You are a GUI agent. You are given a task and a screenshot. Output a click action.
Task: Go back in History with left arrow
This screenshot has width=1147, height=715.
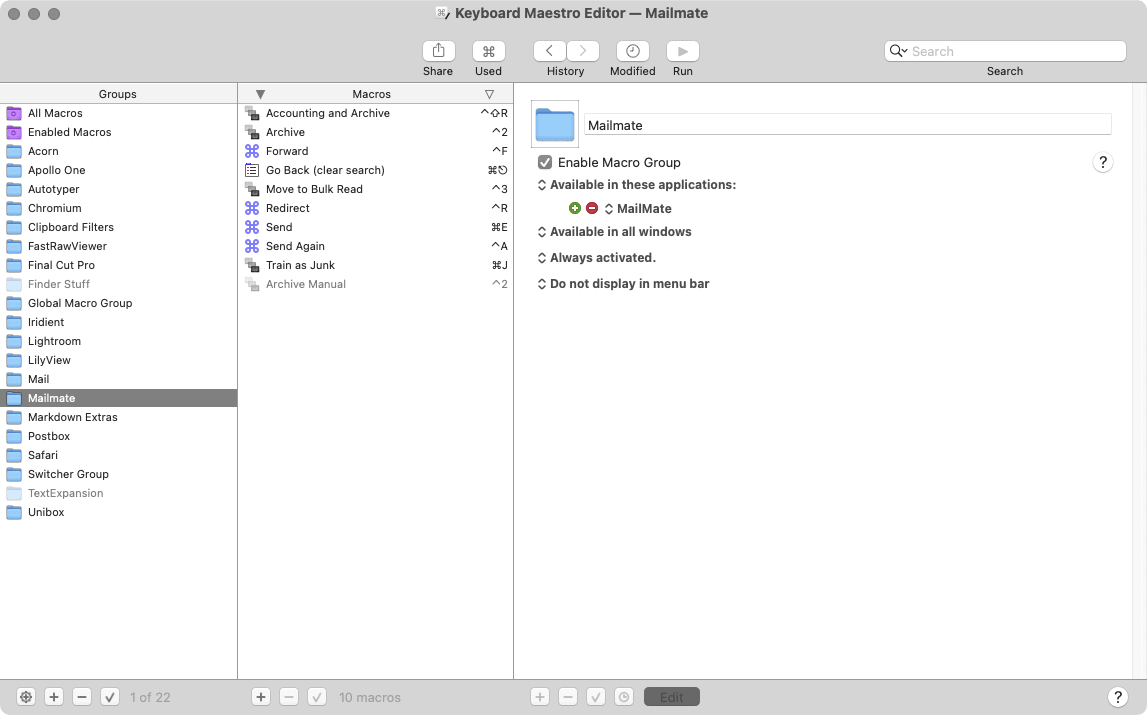[x=549, y=51]
